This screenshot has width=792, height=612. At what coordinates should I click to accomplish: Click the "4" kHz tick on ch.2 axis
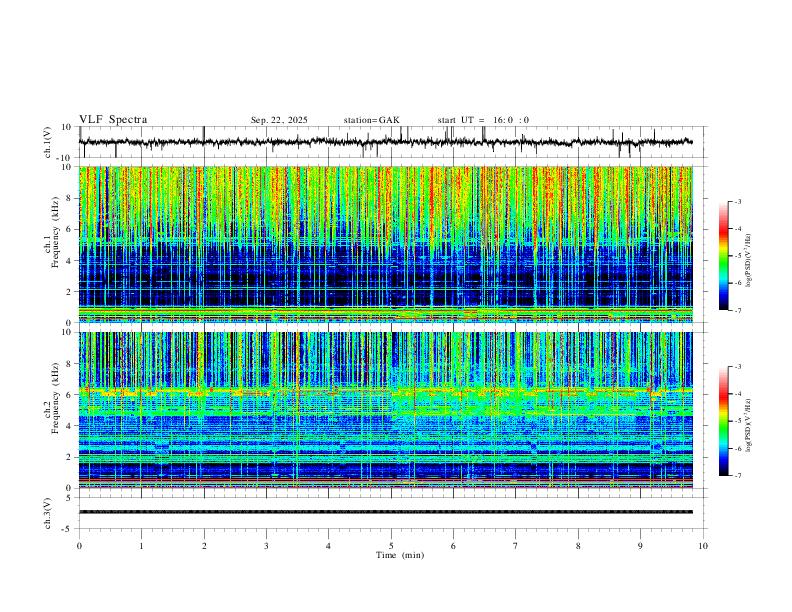pyautogui.click(x=70, y=426)
